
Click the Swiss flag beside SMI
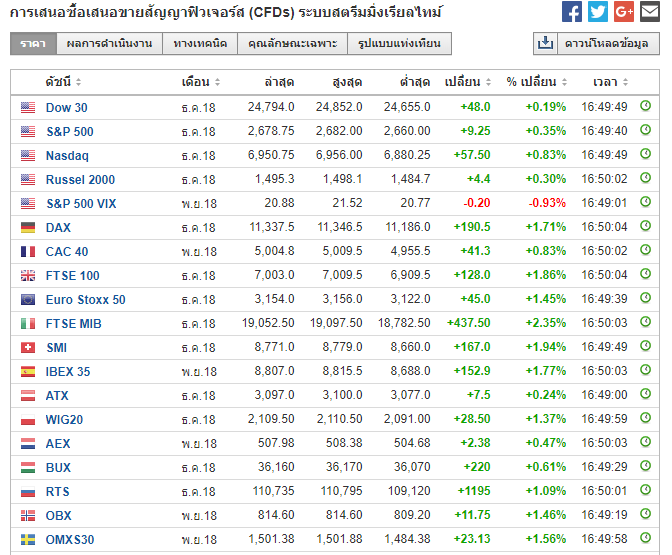click(x=28, y=348)
